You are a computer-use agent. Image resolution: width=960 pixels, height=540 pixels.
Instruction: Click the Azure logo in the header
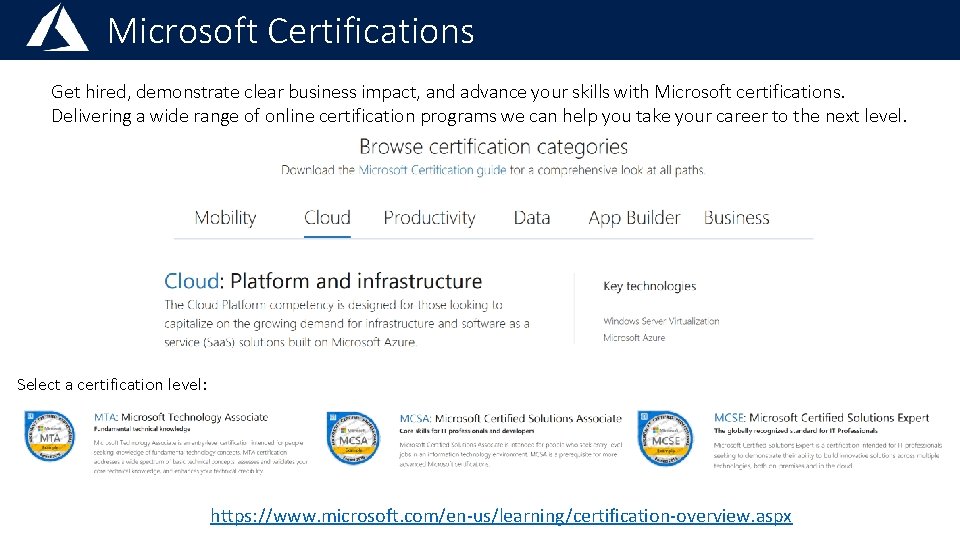click(58, 28)
